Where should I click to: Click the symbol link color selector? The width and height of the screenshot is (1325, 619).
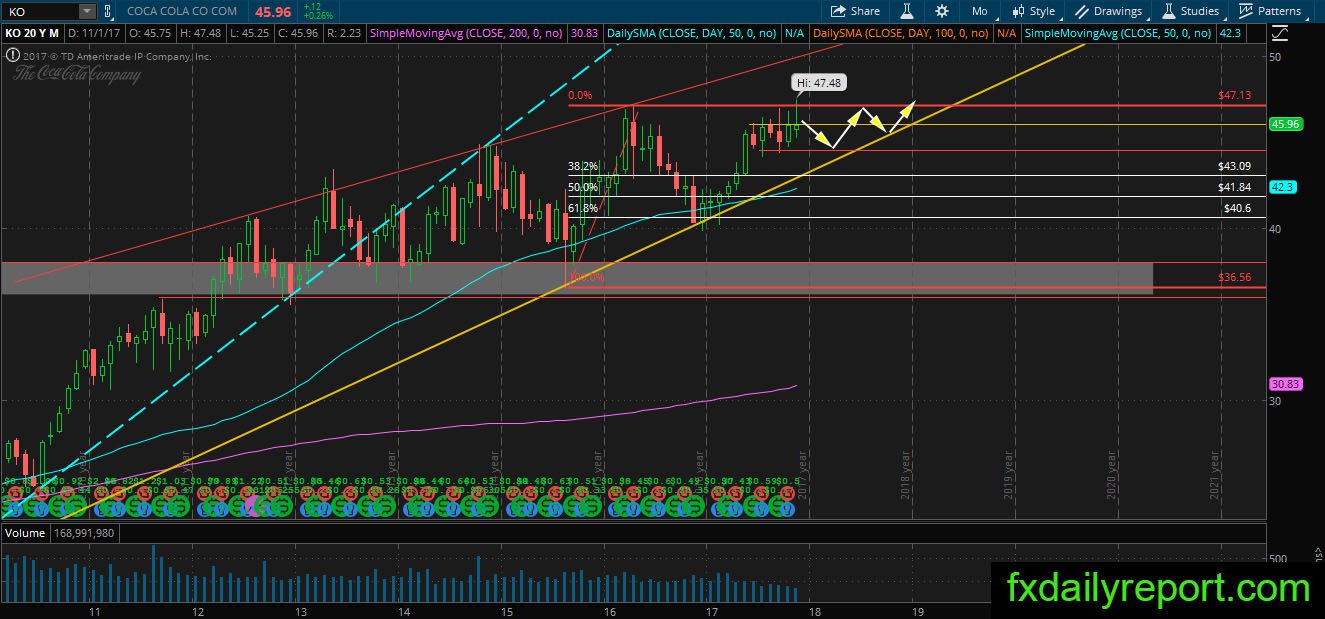point(108,11)
